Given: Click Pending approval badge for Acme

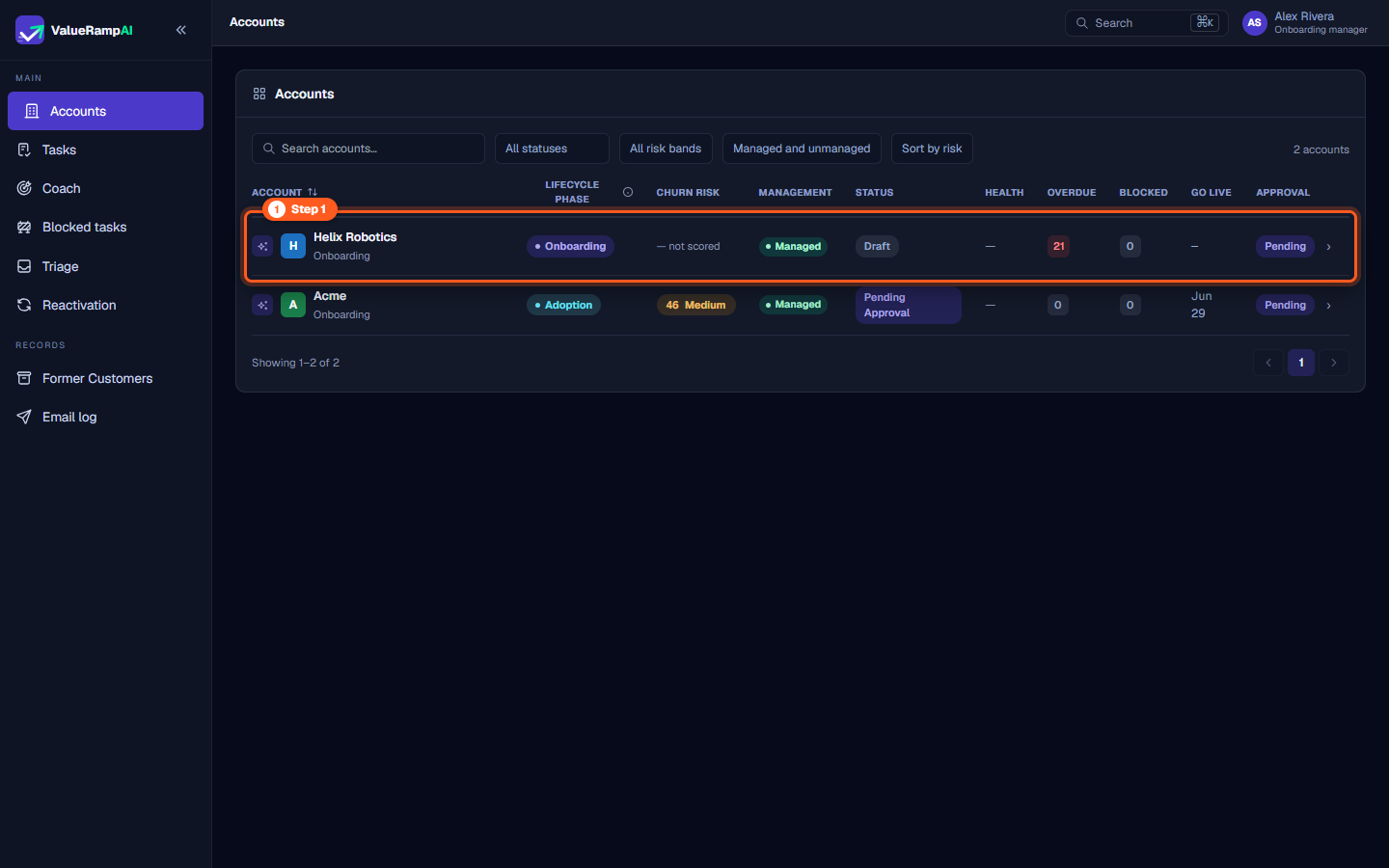Looking at the screenshot, I should click(1285, 305).
